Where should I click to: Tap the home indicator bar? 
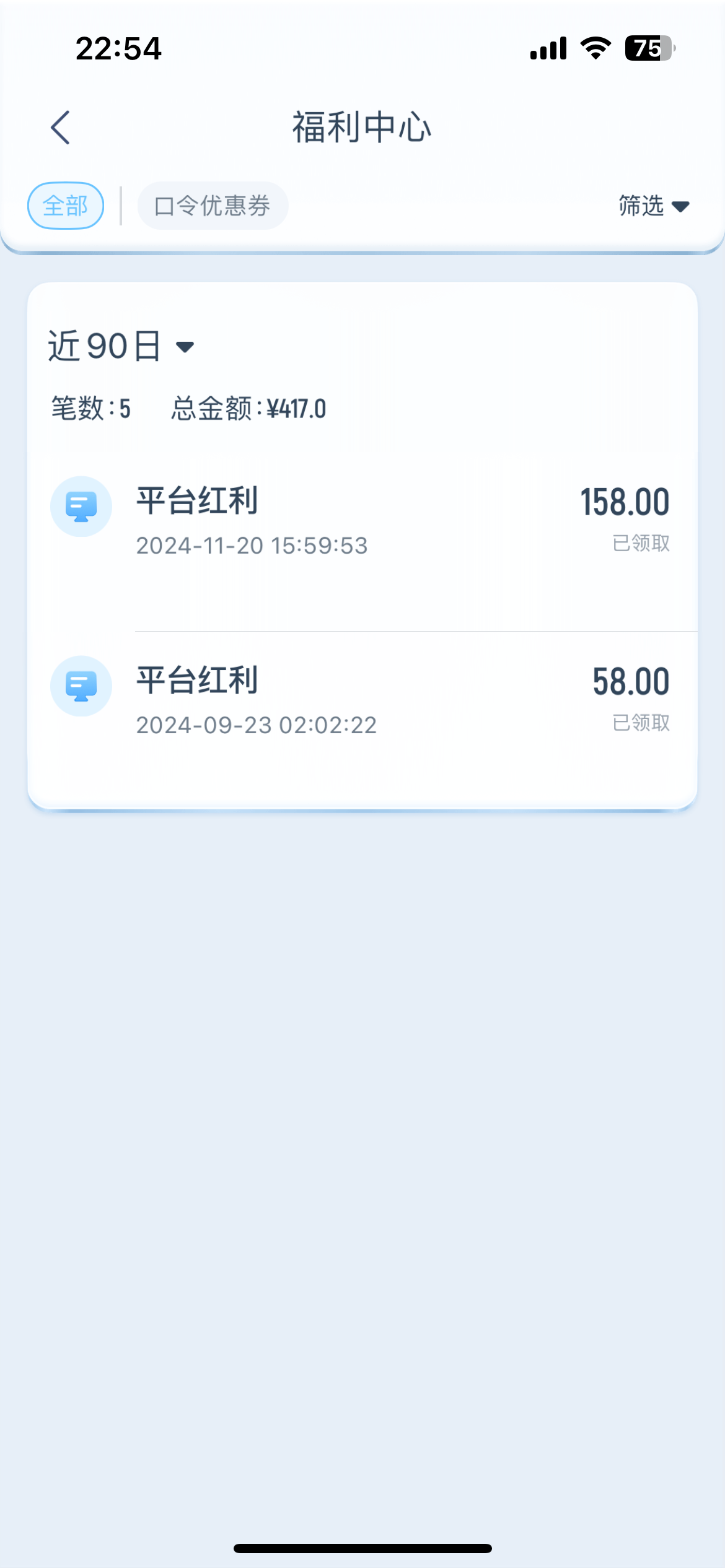pyautogui.click(x=362, y=1548)
